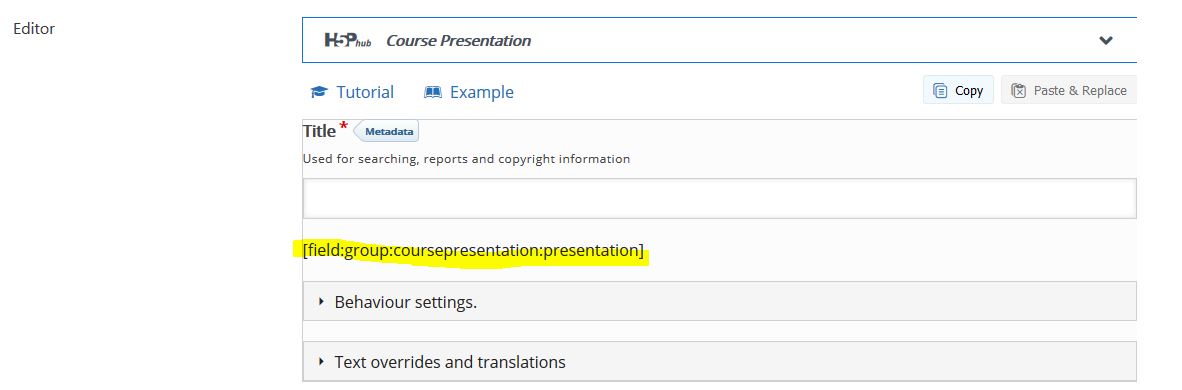This screenshot has width=1182, height=390.
Task: Click the Copy clipboard icon
Action: click(940, 91)
